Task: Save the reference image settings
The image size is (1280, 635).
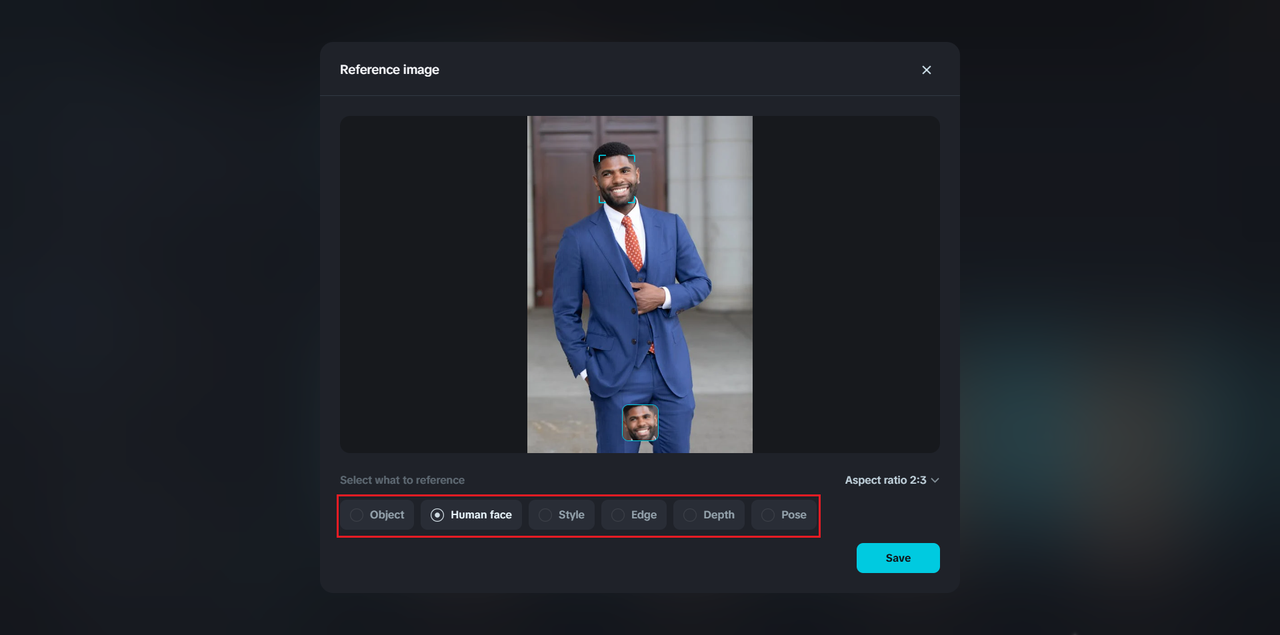Action: click(897, 558)
